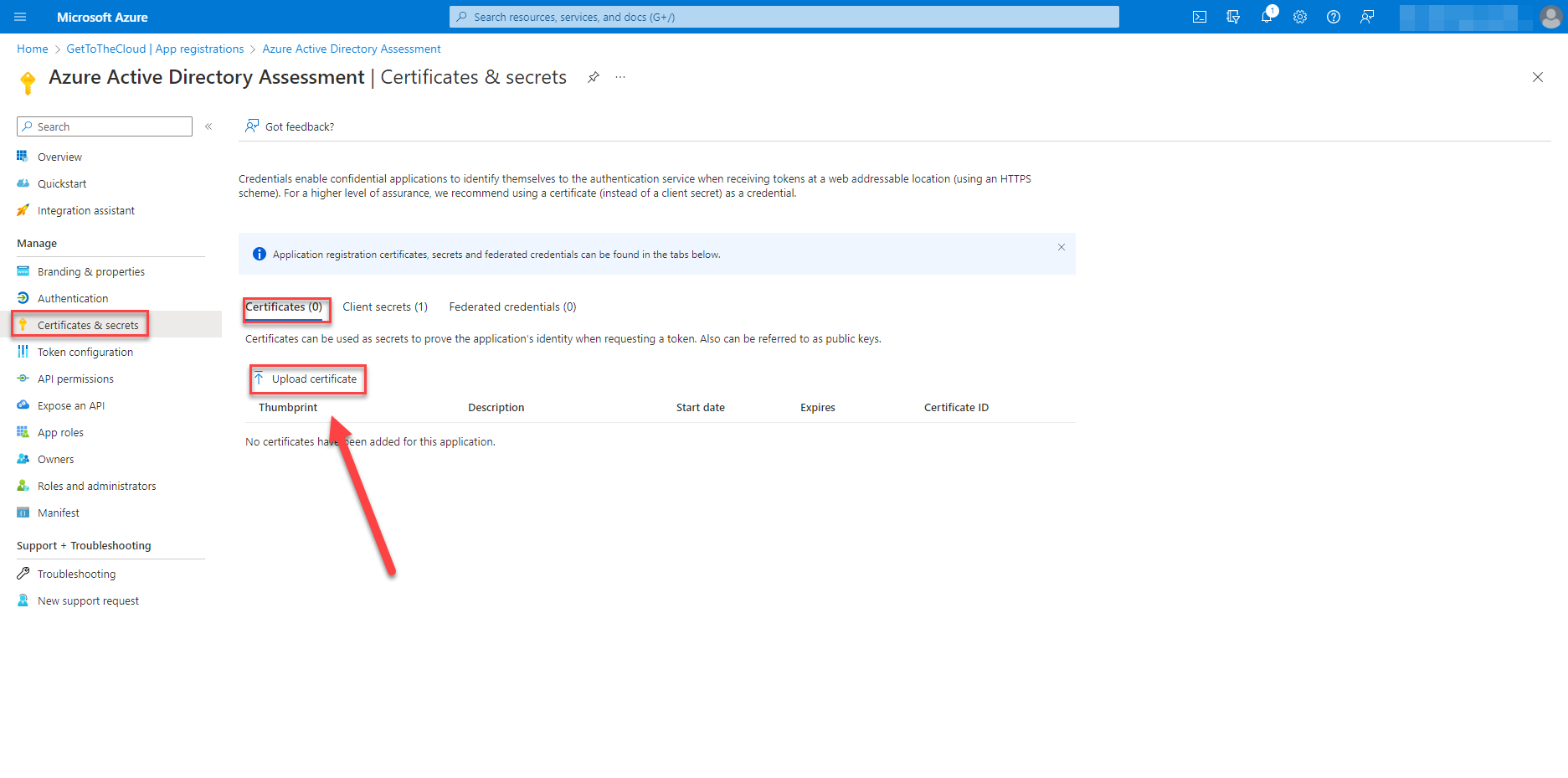Open Azure Active Directory Assessment breadcrumb
Image resolution: width=1568 pixels, height=778 pixels.
352,49
